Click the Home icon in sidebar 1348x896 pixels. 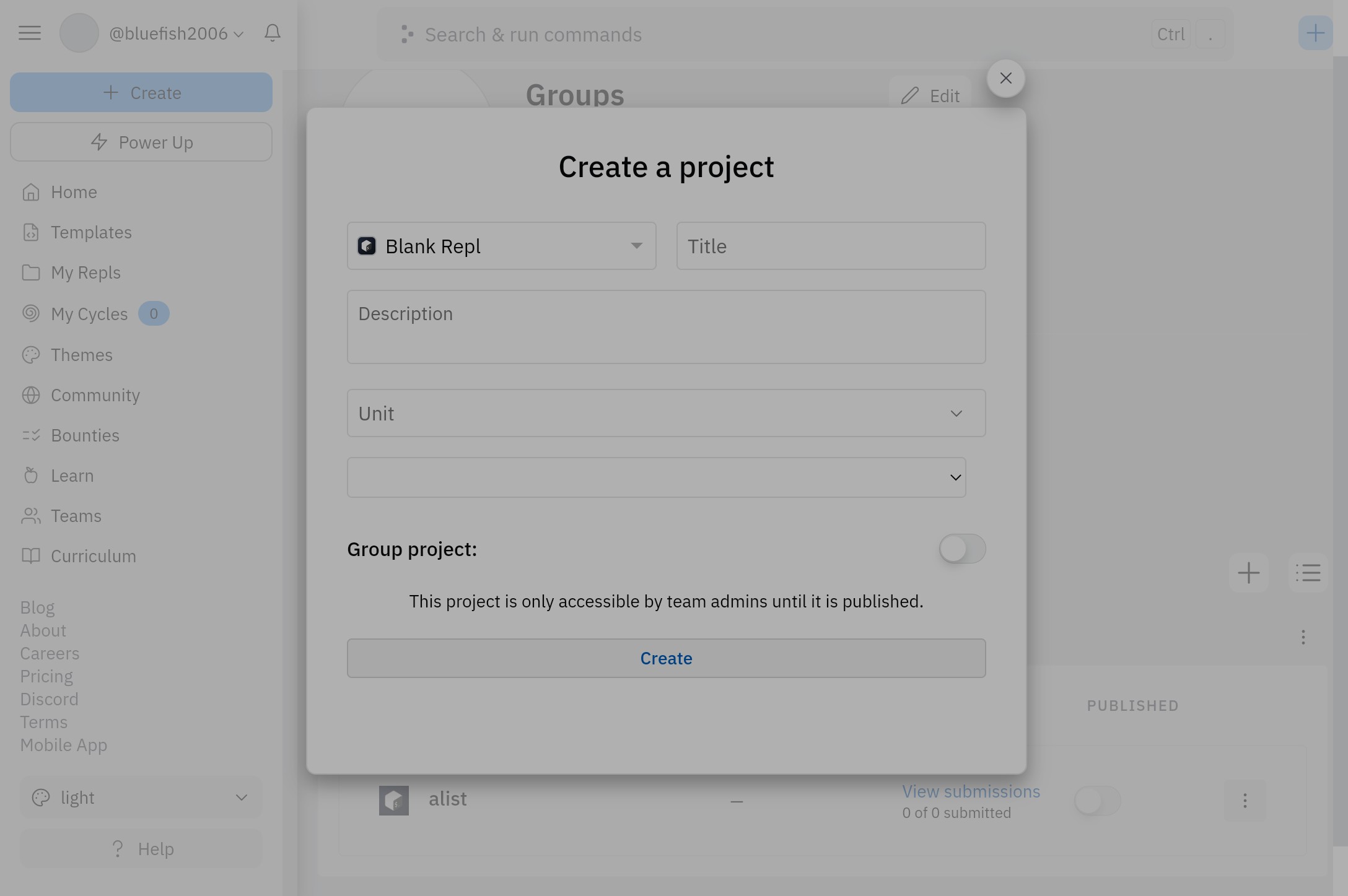tap(31, 193)
